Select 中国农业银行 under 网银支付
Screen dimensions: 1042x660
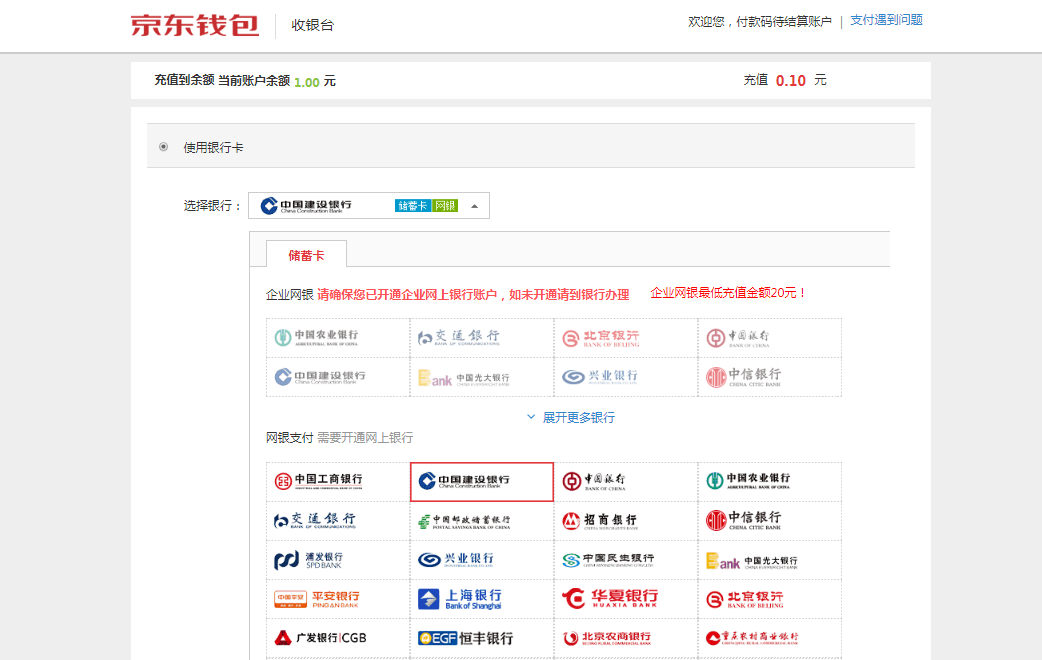pyautogui.click(x=770, y=481)
